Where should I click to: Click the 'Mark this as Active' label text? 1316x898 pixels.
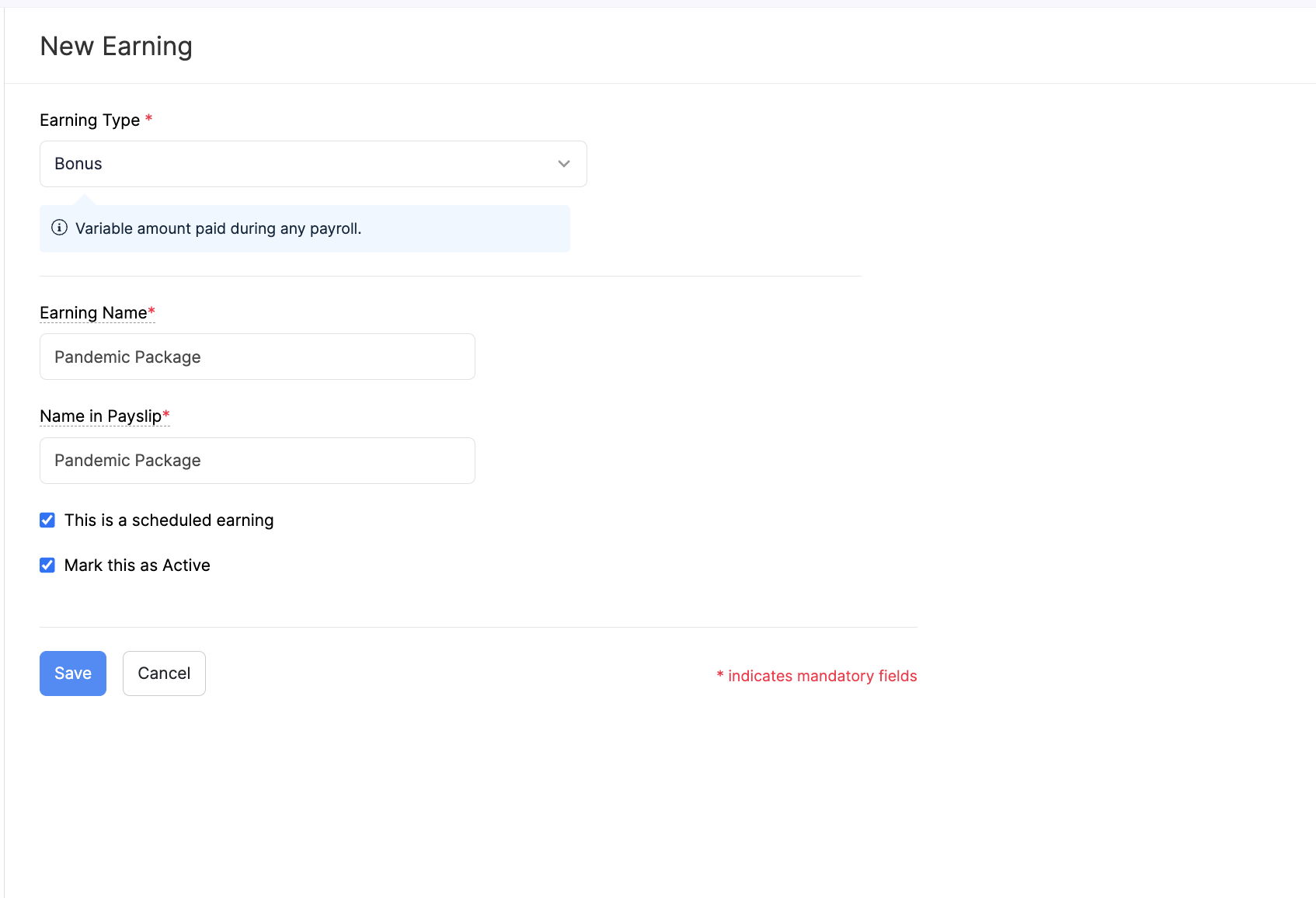137,566
